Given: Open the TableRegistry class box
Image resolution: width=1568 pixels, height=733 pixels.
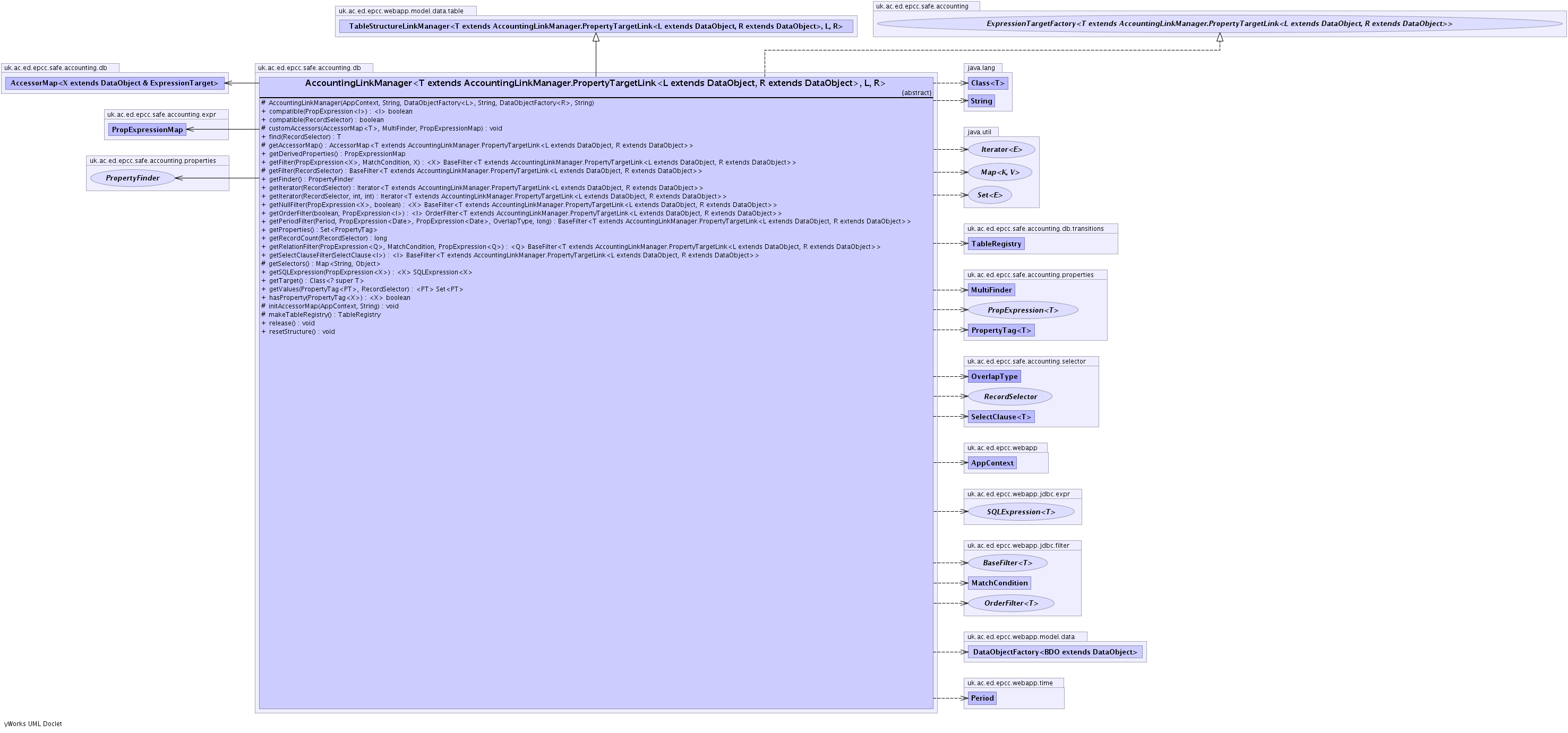Looking at the screenshot, I should click(x=996, y=244).
